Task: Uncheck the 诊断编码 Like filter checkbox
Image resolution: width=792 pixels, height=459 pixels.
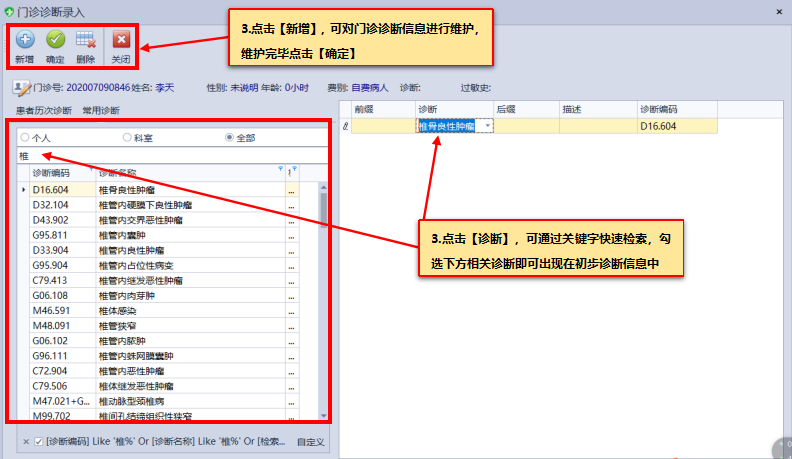Action: pyautogui.click(x=38, y=441)
